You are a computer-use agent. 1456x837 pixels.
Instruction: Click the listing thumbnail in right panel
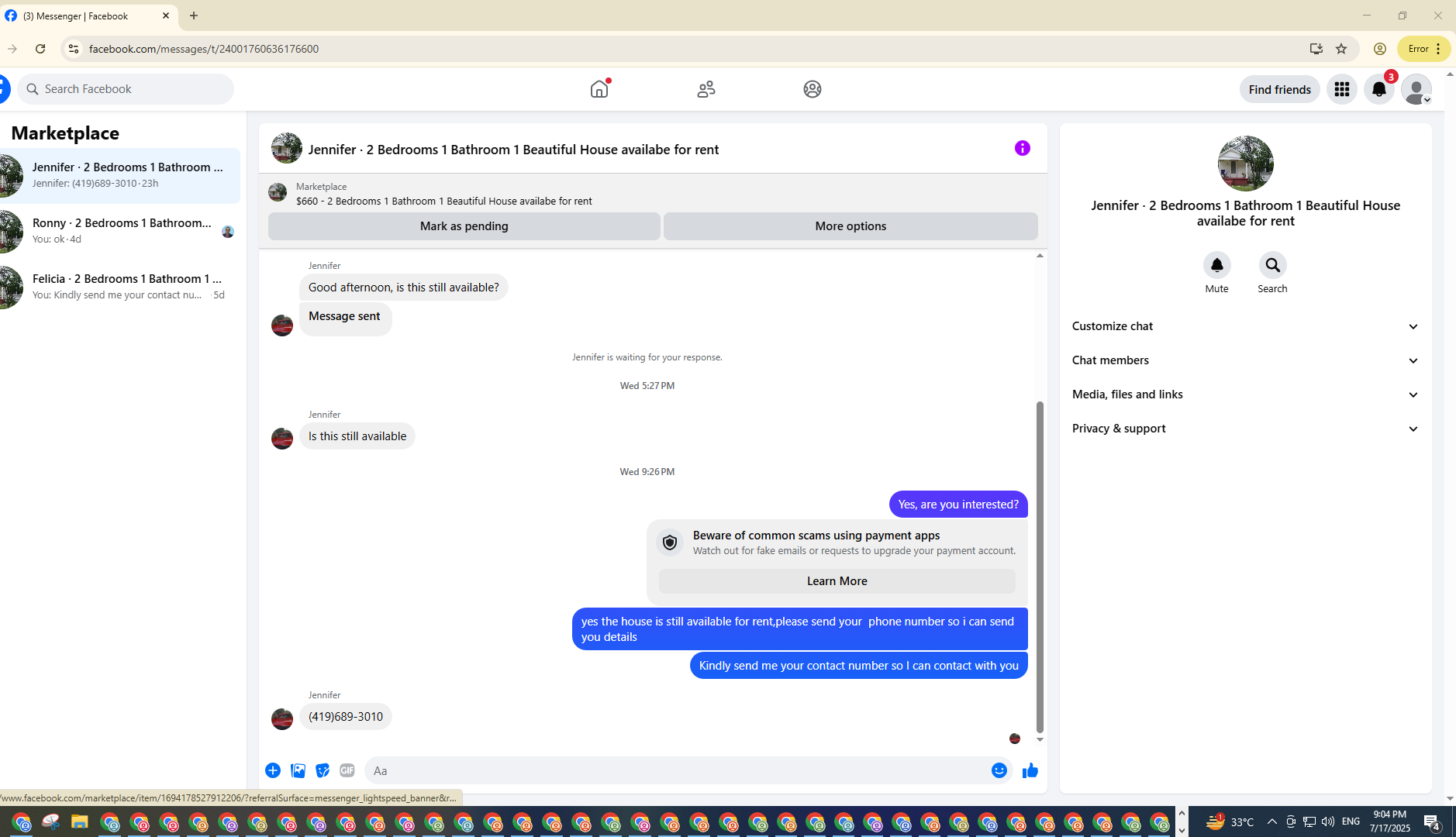(1246, 164)
